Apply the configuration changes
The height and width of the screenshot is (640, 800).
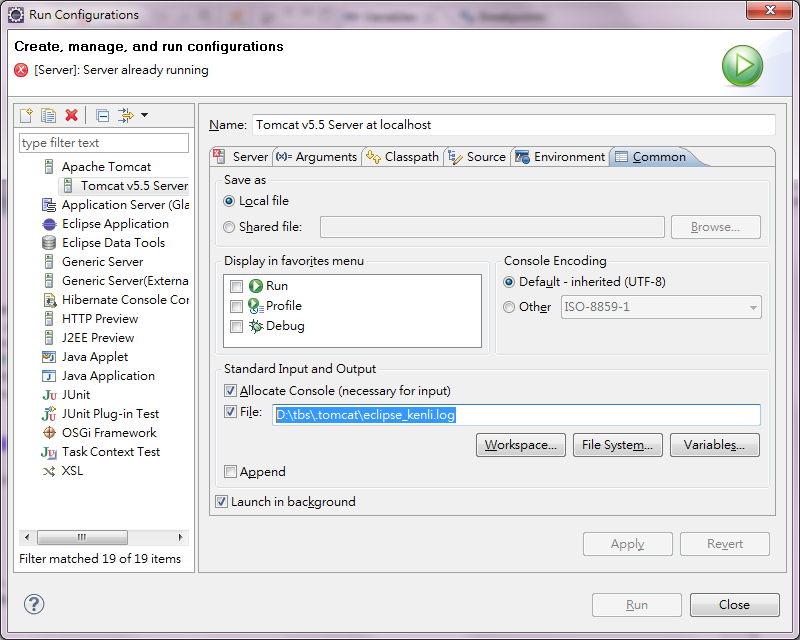(x=627, y=544)
